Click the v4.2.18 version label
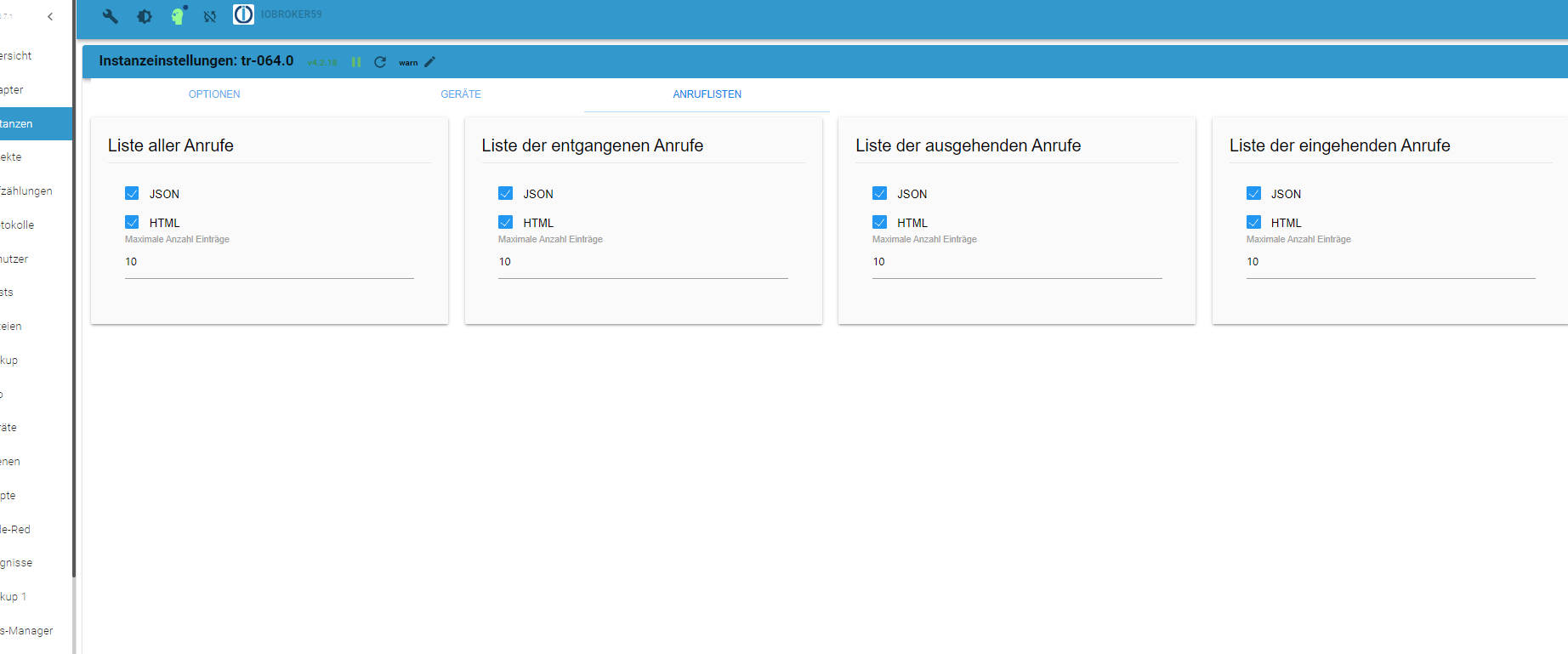The image size is (1568, 654). 322,63
